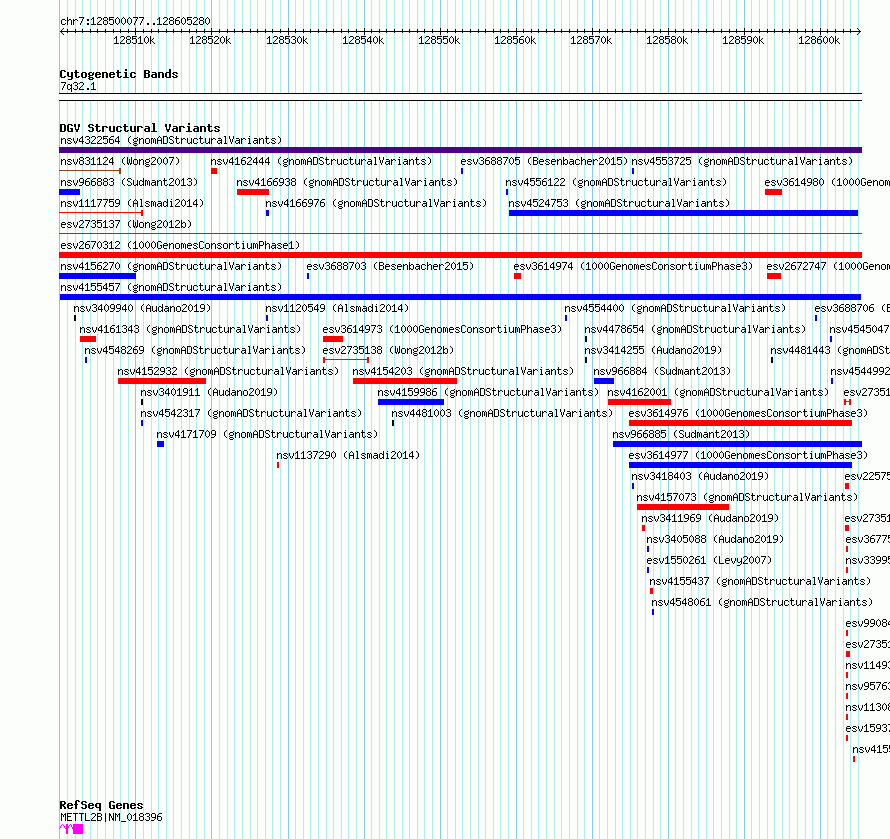Viewport: 890px width, 839px height.
Task: Click the red nsv4154203 variant bar
Action: 405,381
